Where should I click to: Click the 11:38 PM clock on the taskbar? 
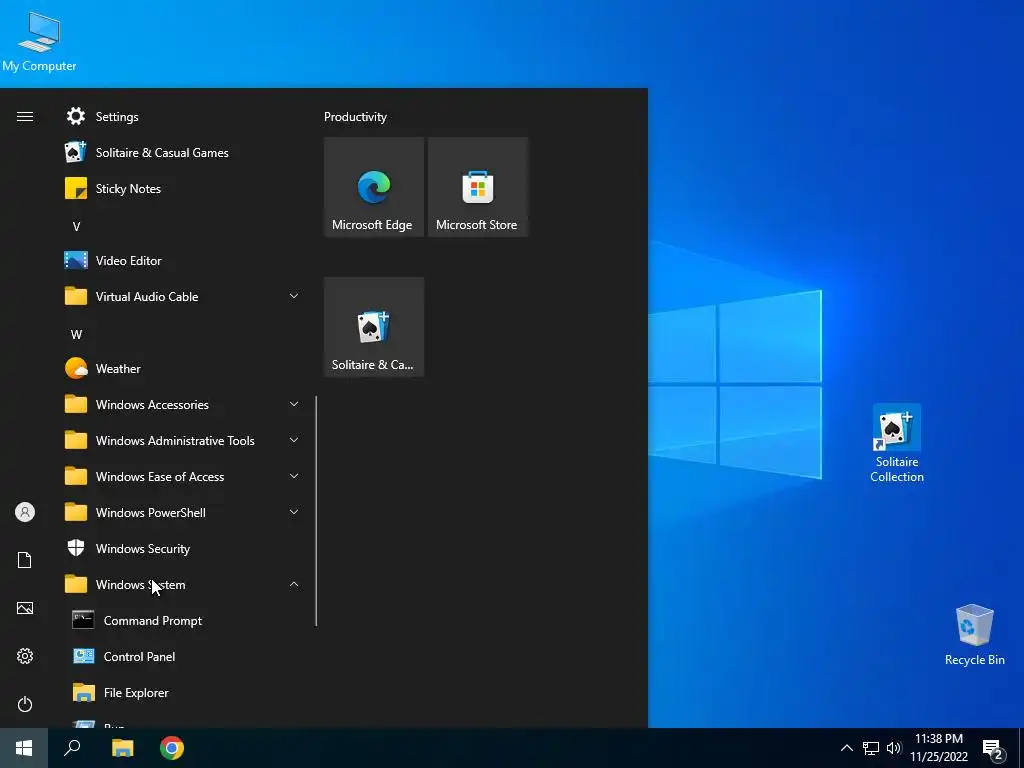(x=938, y=739)
